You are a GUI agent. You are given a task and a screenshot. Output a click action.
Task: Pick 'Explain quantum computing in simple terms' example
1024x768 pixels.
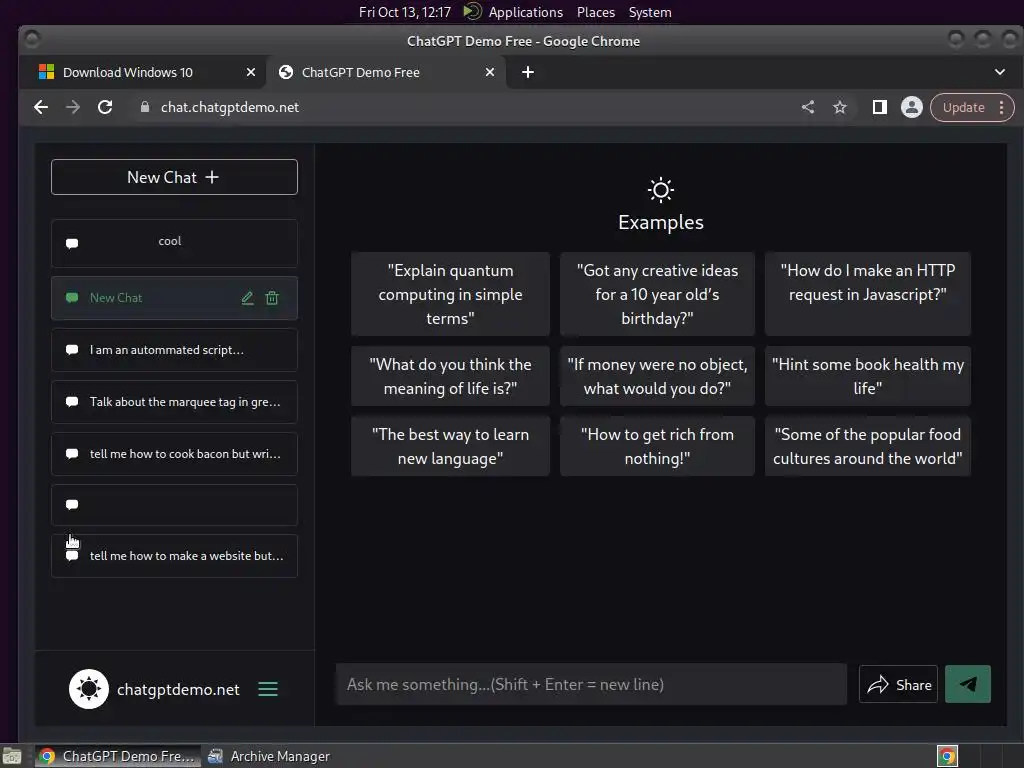(450, 294)
